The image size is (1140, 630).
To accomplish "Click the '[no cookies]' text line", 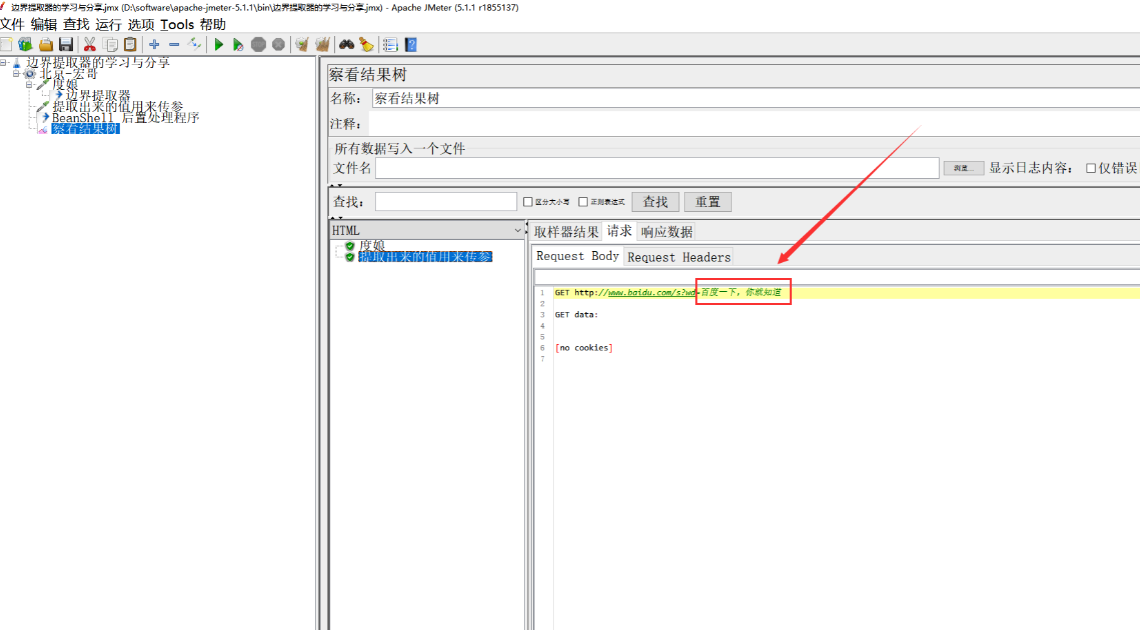I will tap(584, 348).
